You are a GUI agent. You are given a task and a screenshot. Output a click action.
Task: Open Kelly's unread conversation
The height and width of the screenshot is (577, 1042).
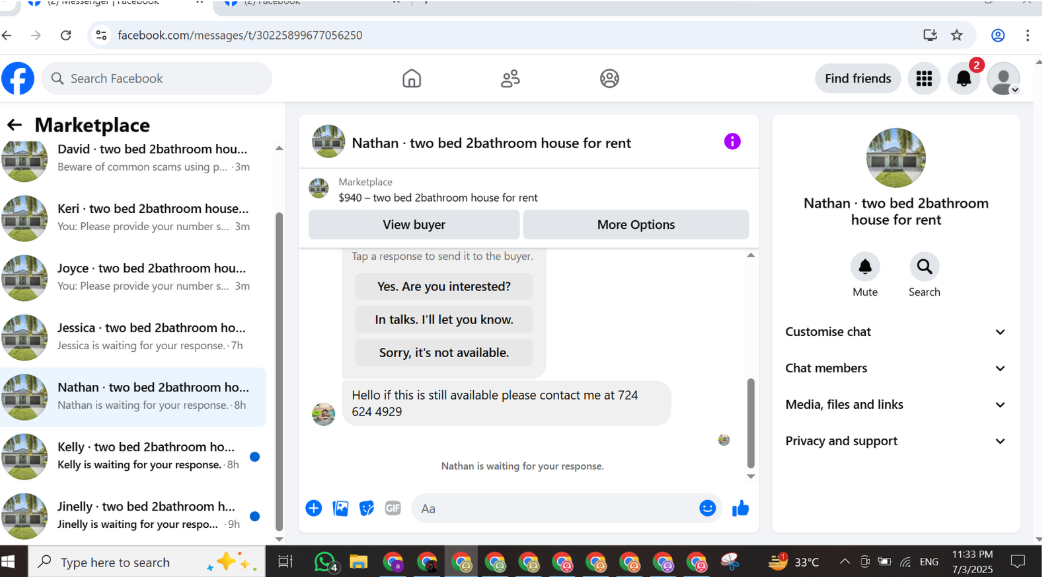click(133, 457)
